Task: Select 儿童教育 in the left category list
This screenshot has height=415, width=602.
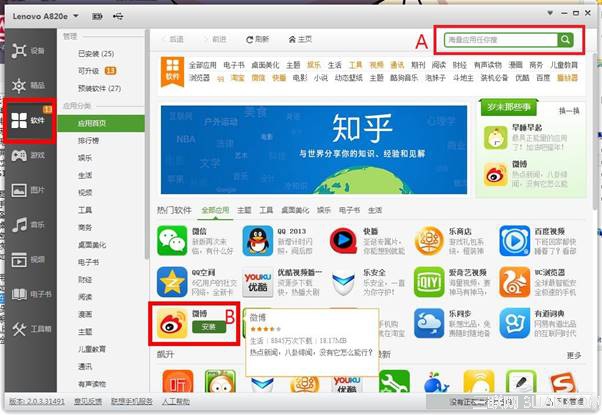Action: (92, 349)
